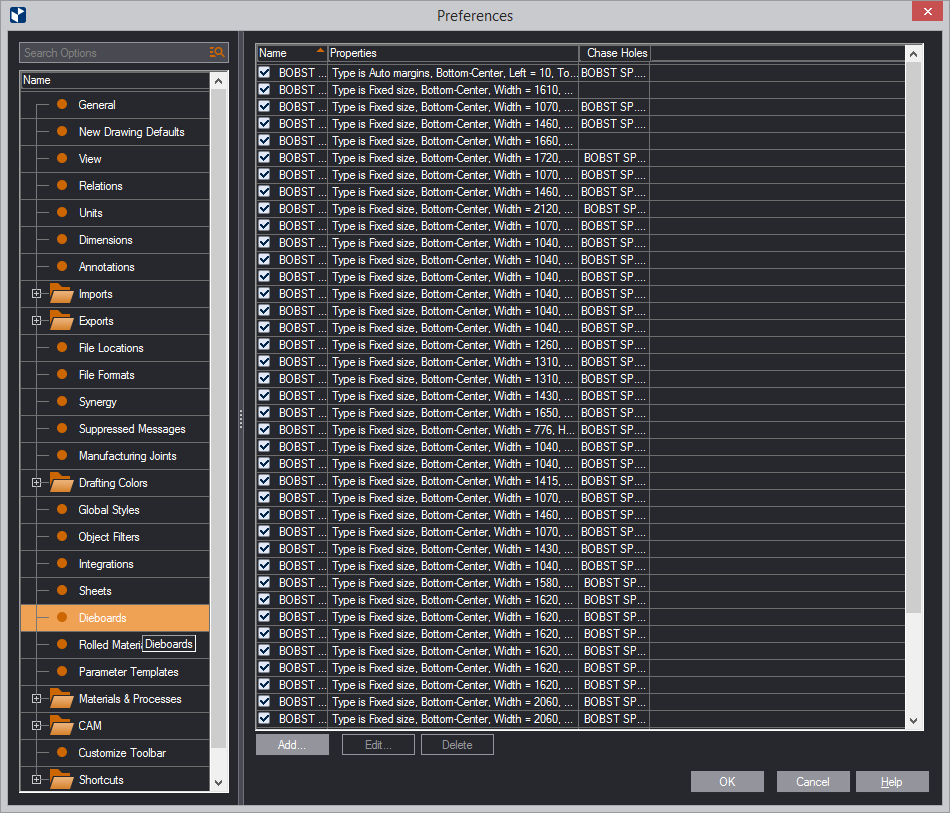This screenshot has height=813, width=950.
Task: Expand the CAM tree node
Action: [36, 725]
